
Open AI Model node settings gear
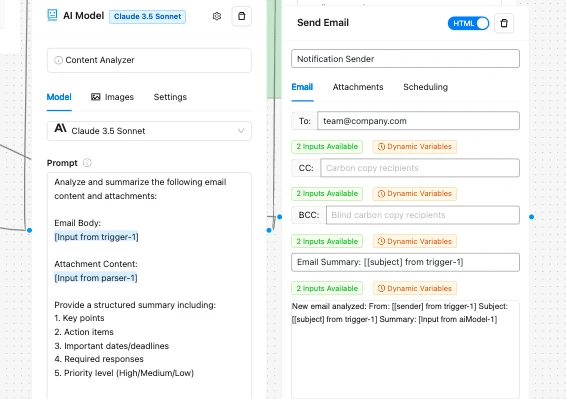click(x=217, y=16)
